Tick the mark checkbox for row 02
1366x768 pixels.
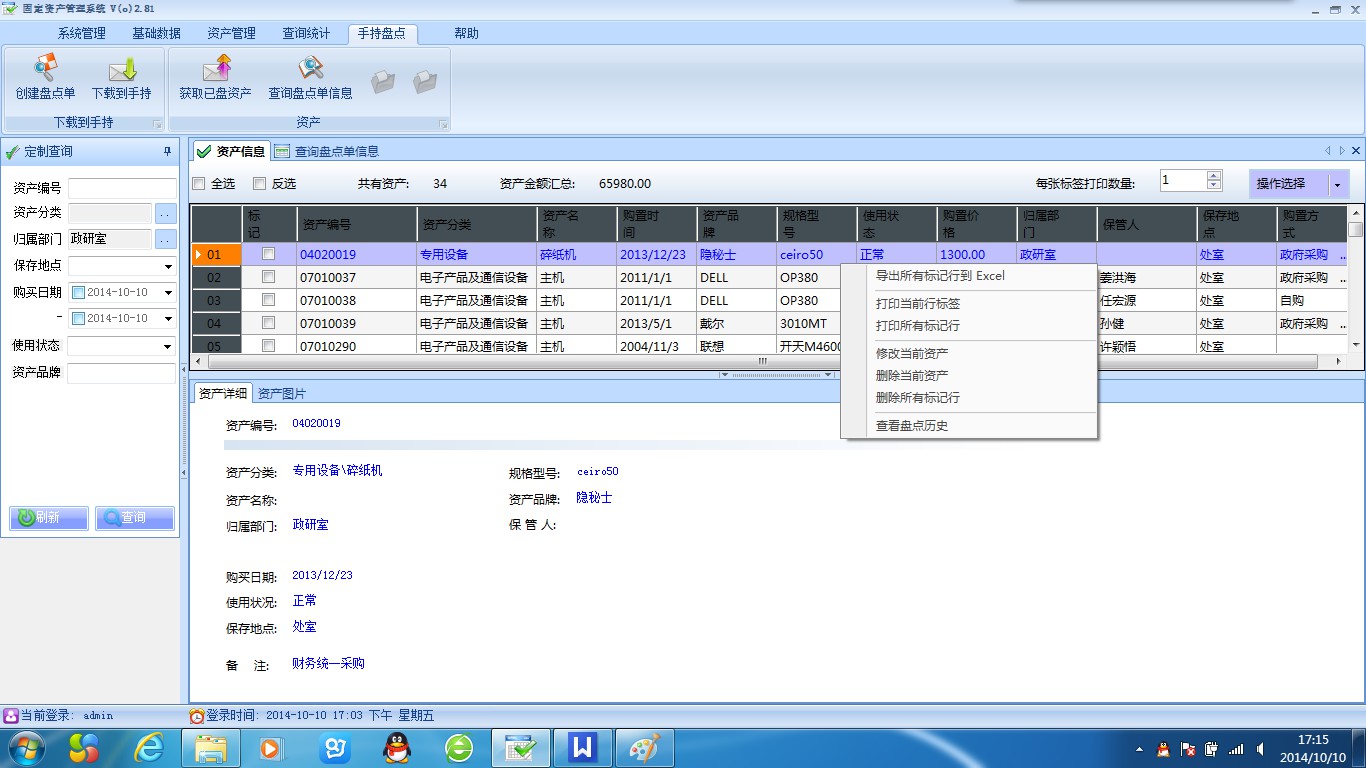point(268,277)
